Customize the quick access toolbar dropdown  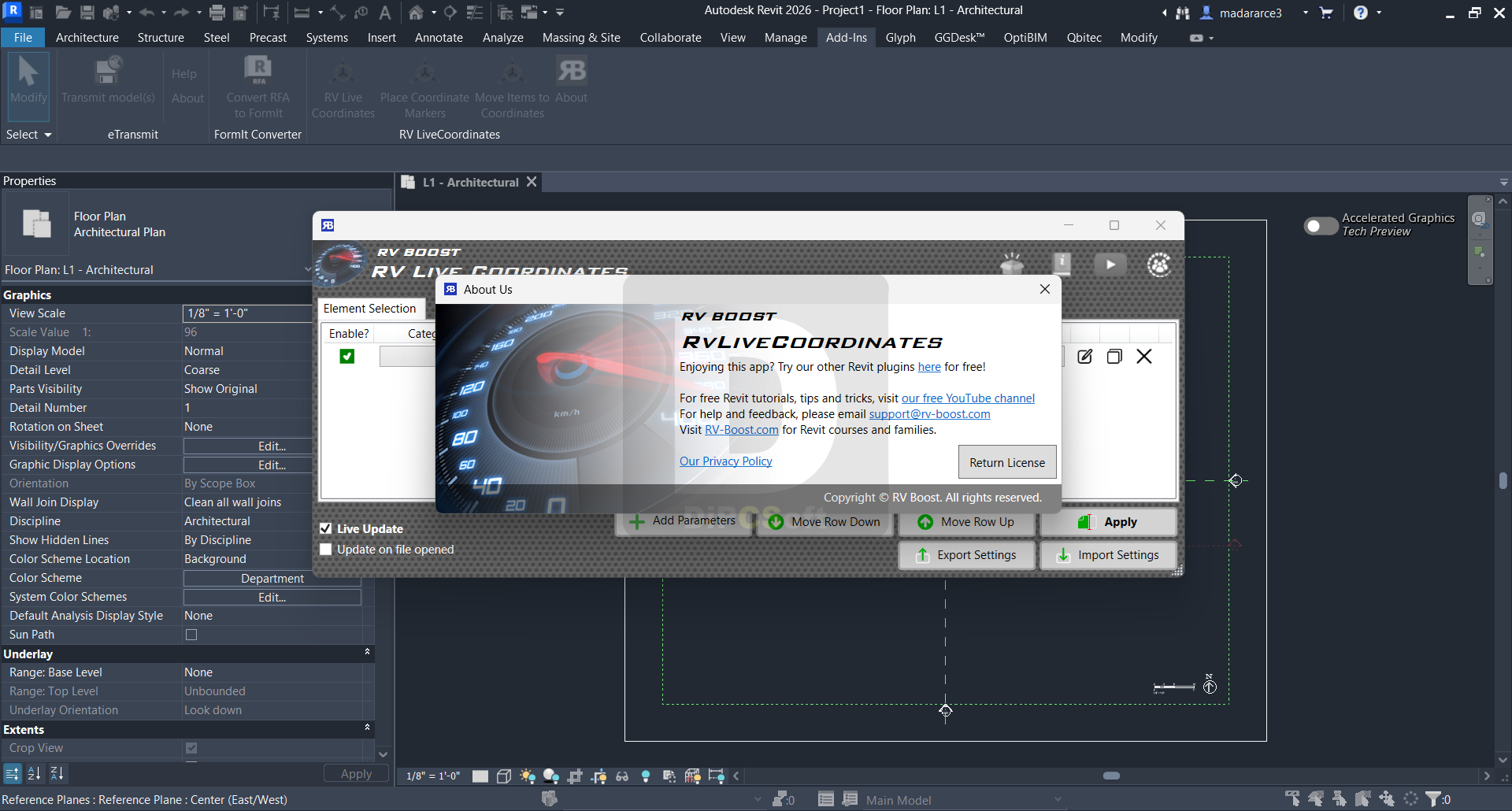(x=560, y=13)
